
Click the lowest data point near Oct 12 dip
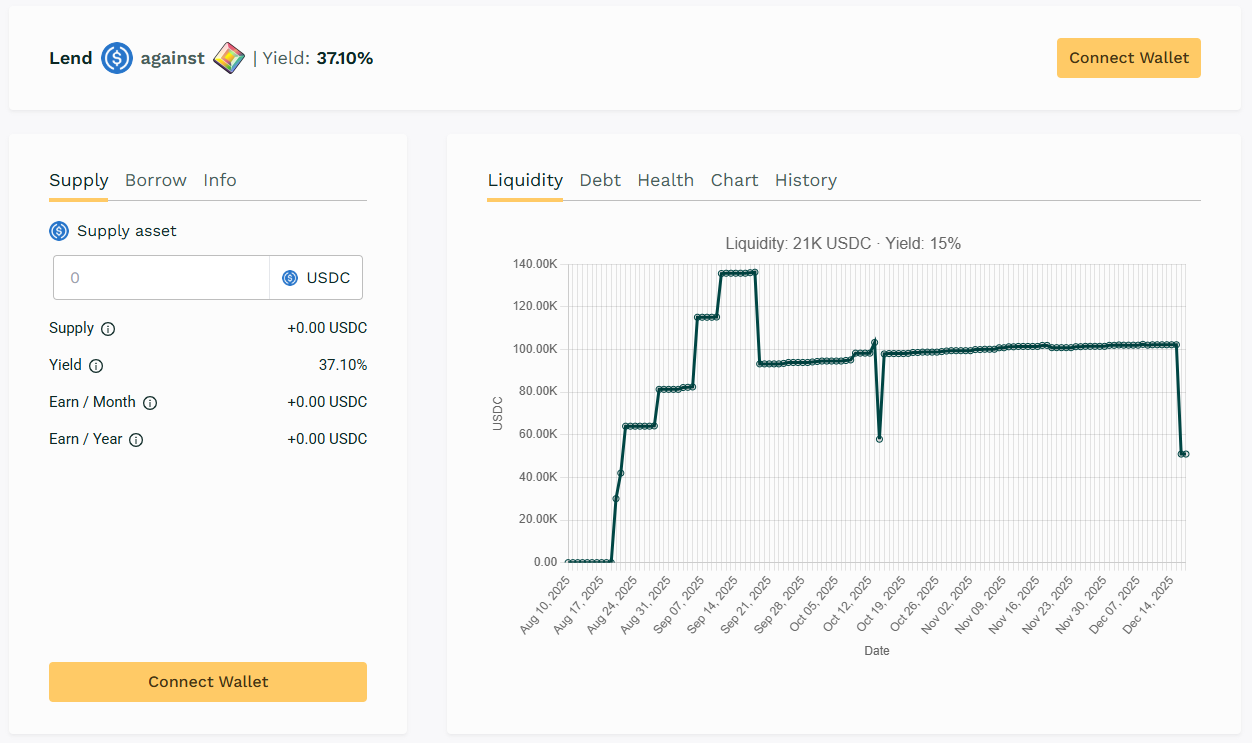[x=879, y=439]
